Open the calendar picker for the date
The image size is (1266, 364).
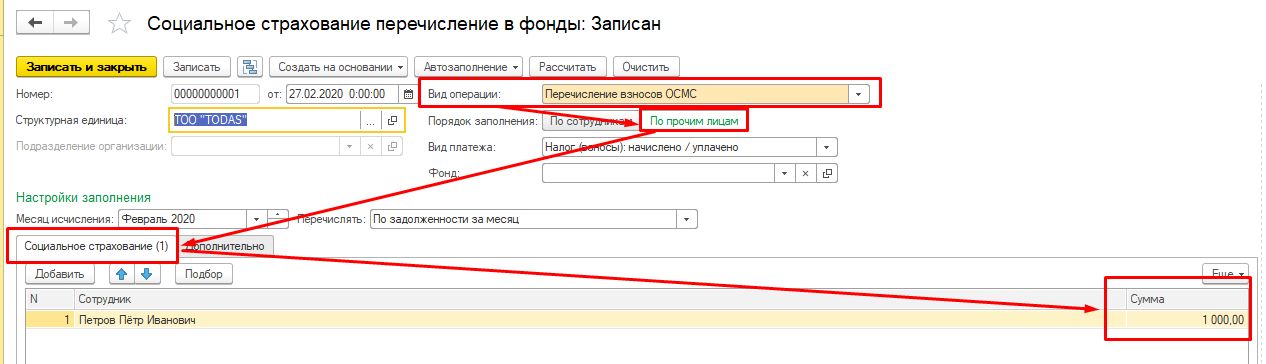click(407, 94)
